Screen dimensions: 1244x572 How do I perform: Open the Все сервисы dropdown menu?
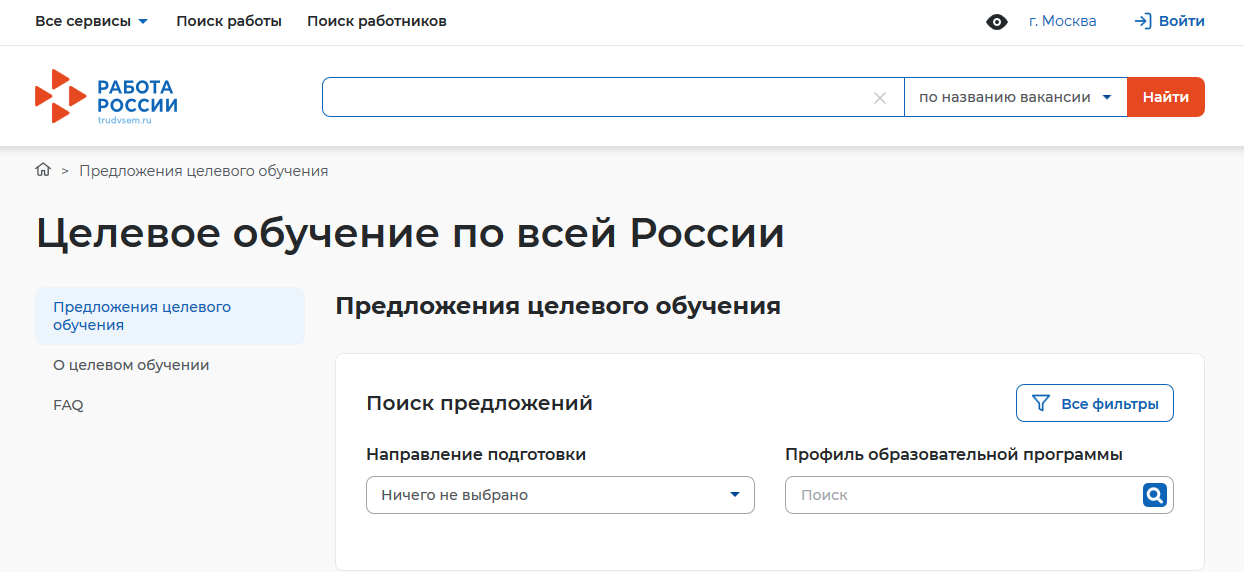pos(91,21)
